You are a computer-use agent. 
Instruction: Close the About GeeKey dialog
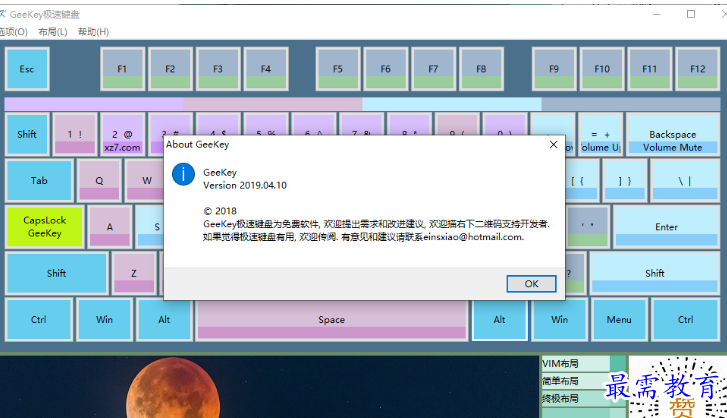point(553,145)
